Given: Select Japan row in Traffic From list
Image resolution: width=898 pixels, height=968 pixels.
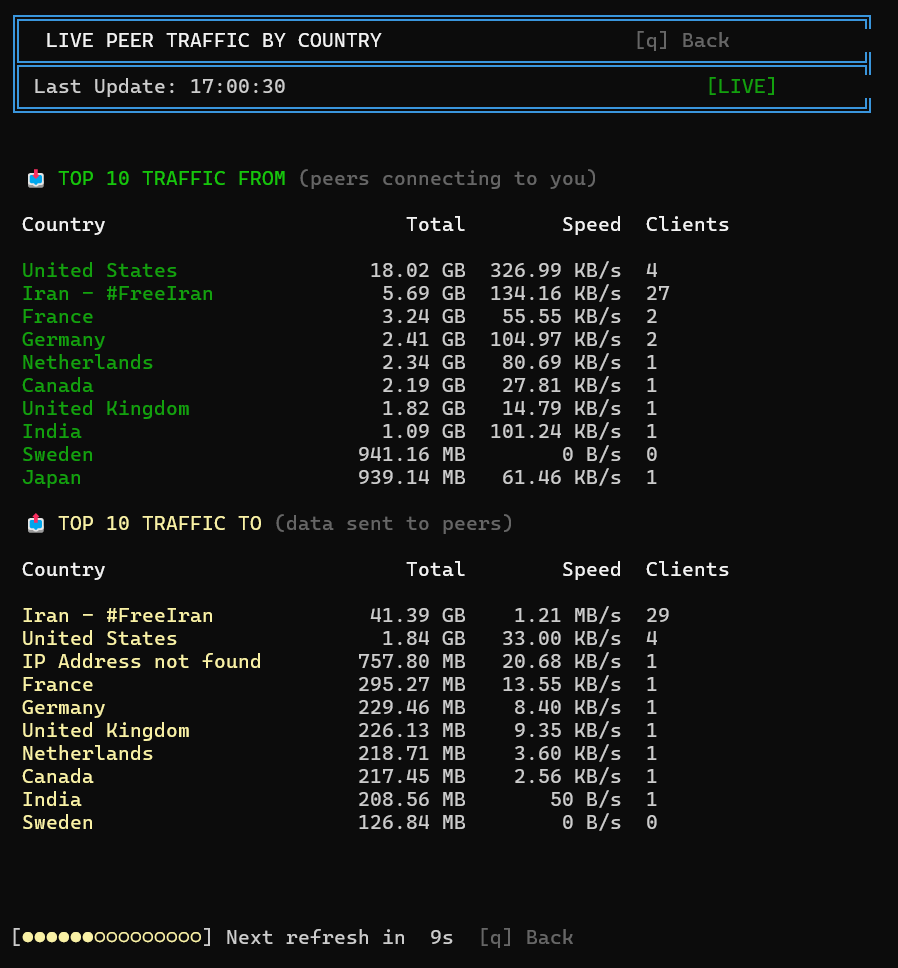Looking at the screenshot, I should coord(51,478).
